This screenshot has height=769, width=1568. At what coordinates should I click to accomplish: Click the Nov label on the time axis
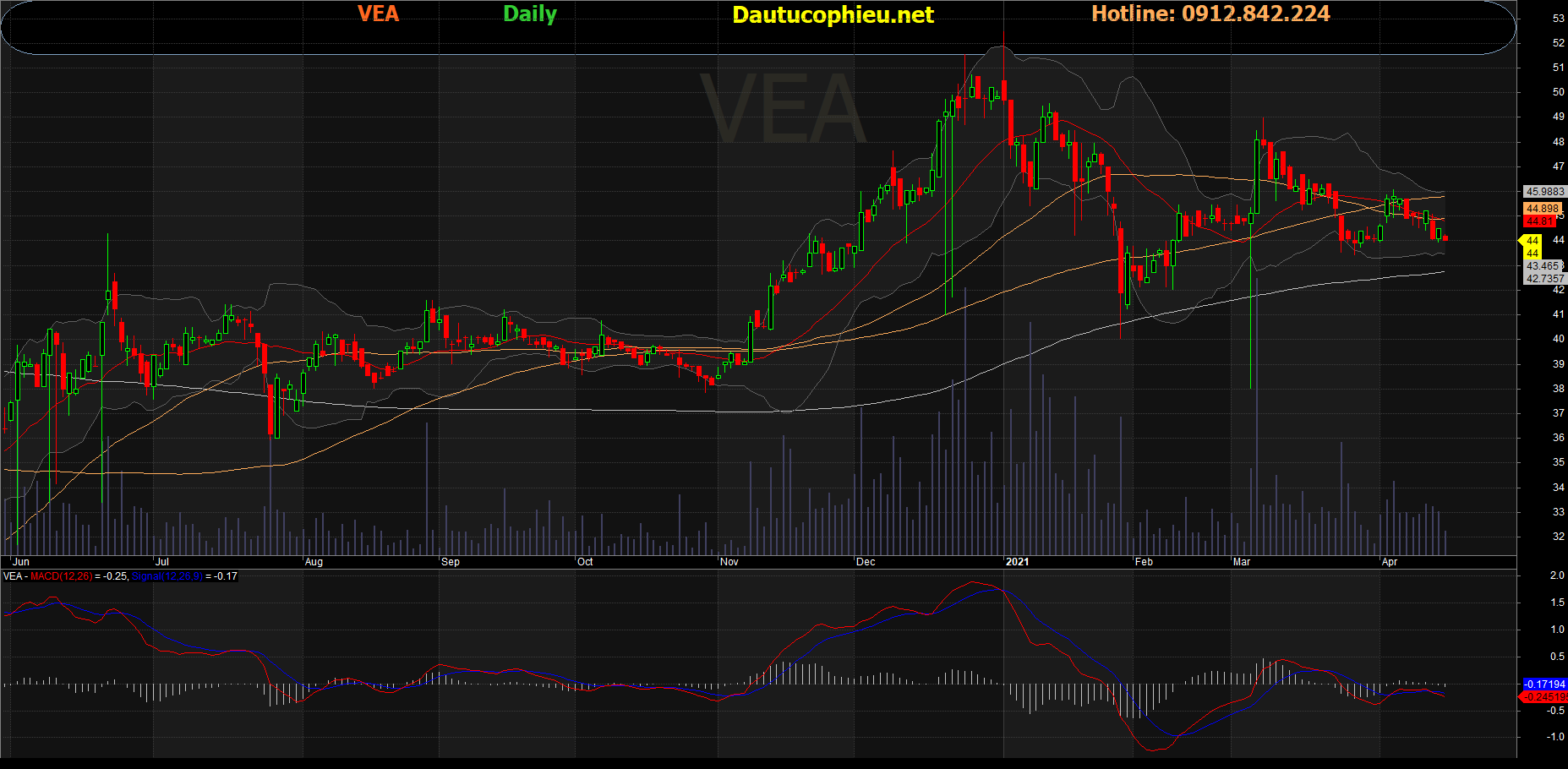729,562
